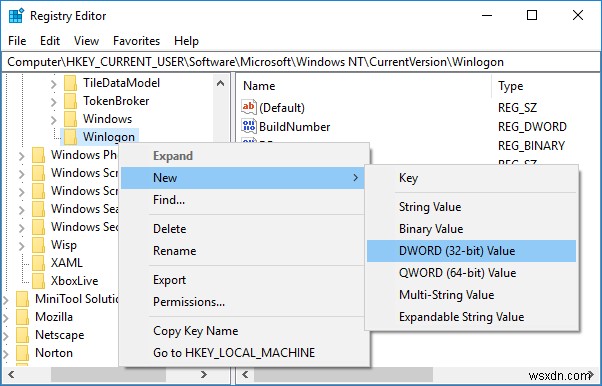Click the Norton folder icon

(22, 353)
